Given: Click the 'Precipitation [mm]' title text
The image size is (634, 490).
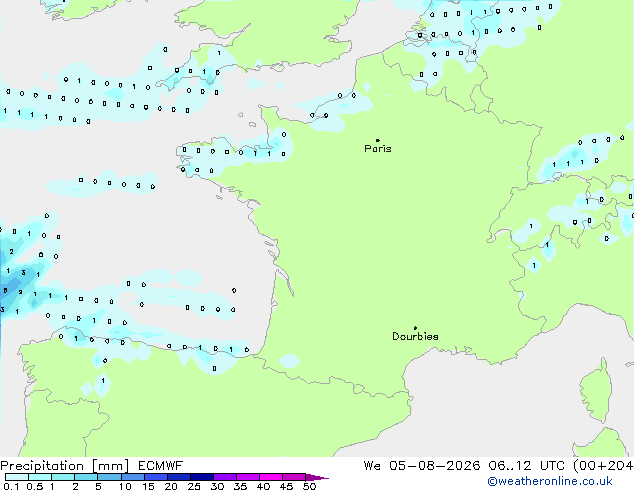Looking at the screenshot, I should click(65, 466).
